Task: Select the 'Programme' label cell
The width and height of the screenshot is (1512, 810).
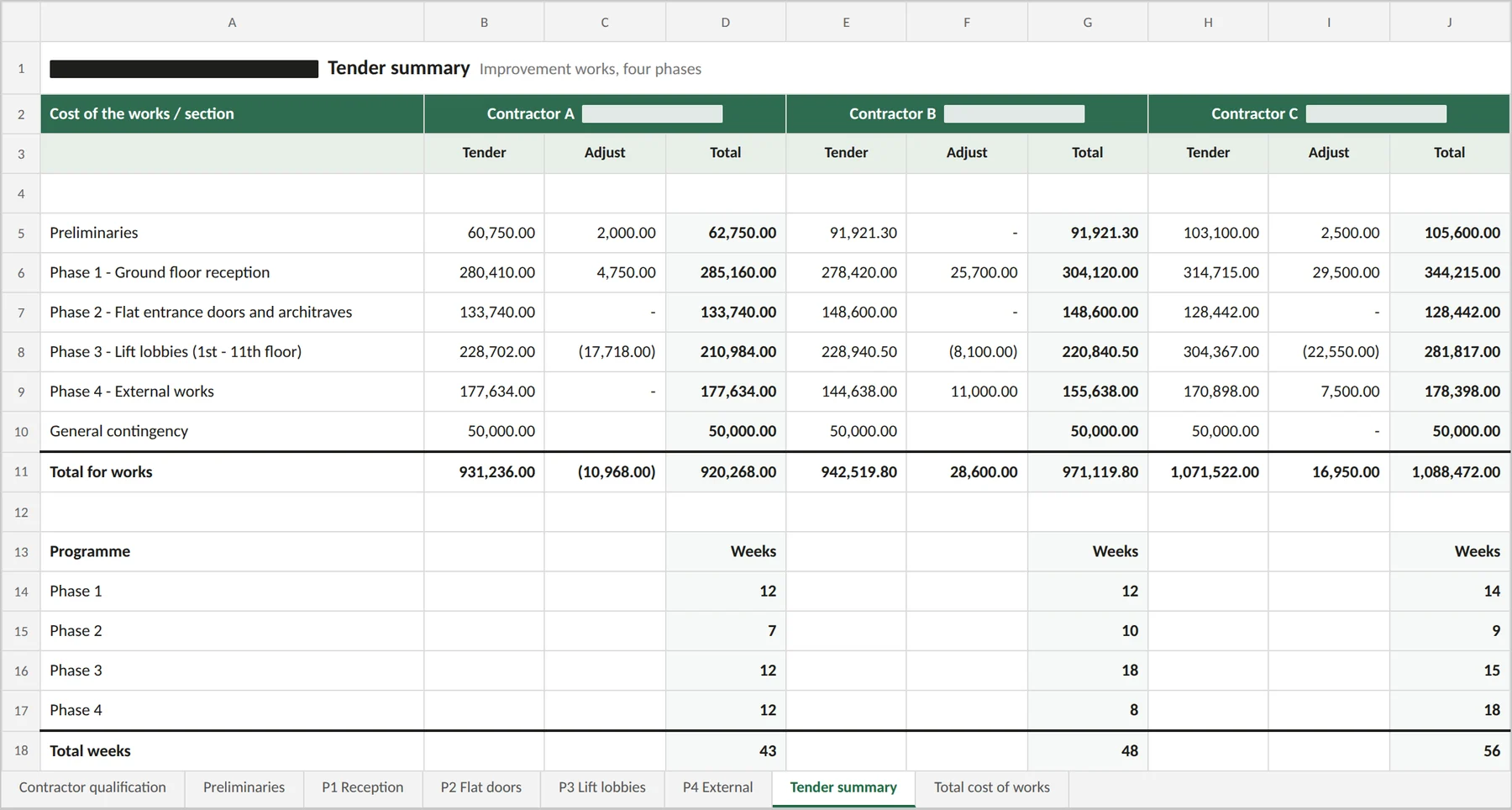Action: click(232, 551)
